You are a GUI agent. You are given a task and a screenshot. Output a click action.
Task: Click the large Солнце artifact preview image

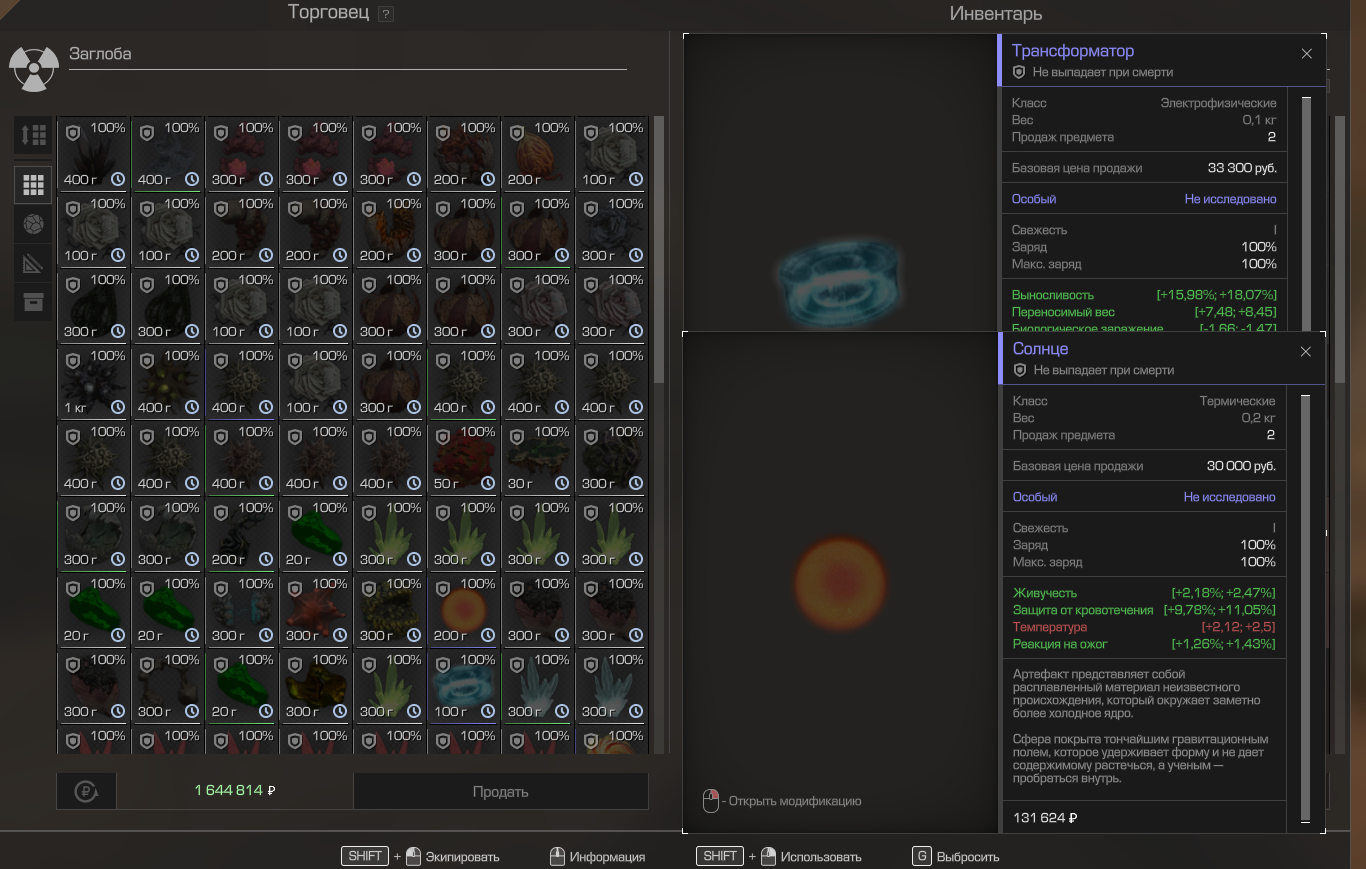(840, 582)
